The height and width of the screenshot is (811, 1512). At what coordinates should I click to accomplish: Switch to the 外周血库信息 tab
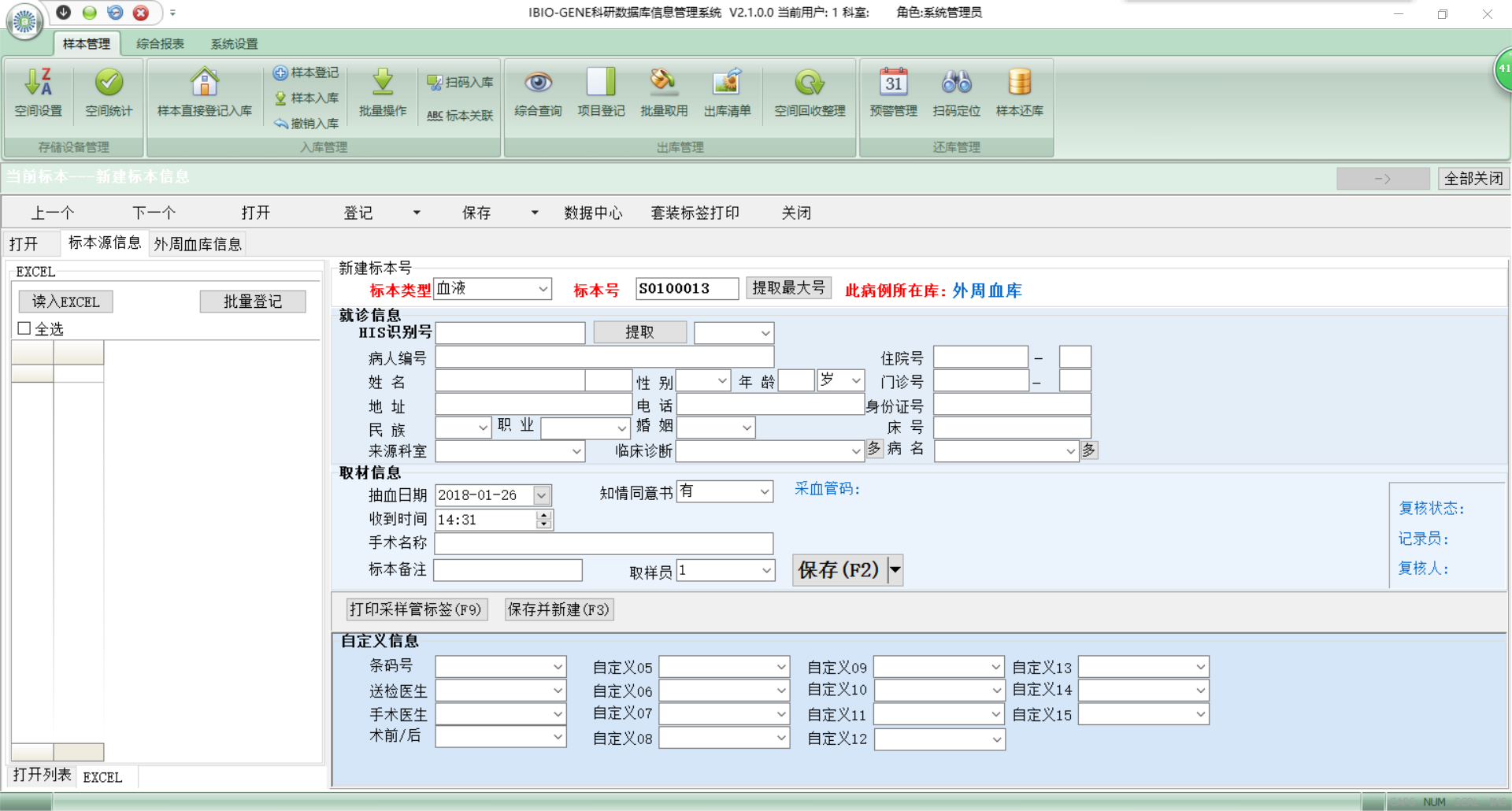tap(198, 244)
